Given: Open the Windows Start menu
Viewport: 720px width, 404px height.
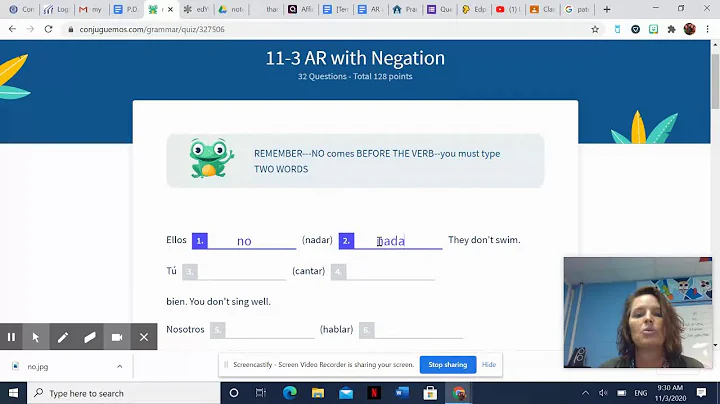Looking at the screenshot, I should (13, 393).
